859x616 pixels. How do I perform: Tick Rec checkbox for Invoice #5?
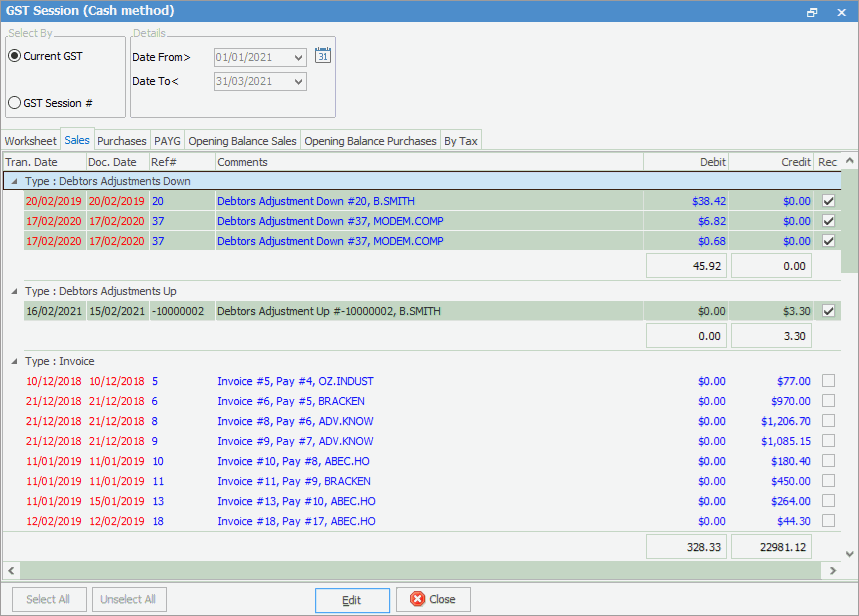(828, 381)
